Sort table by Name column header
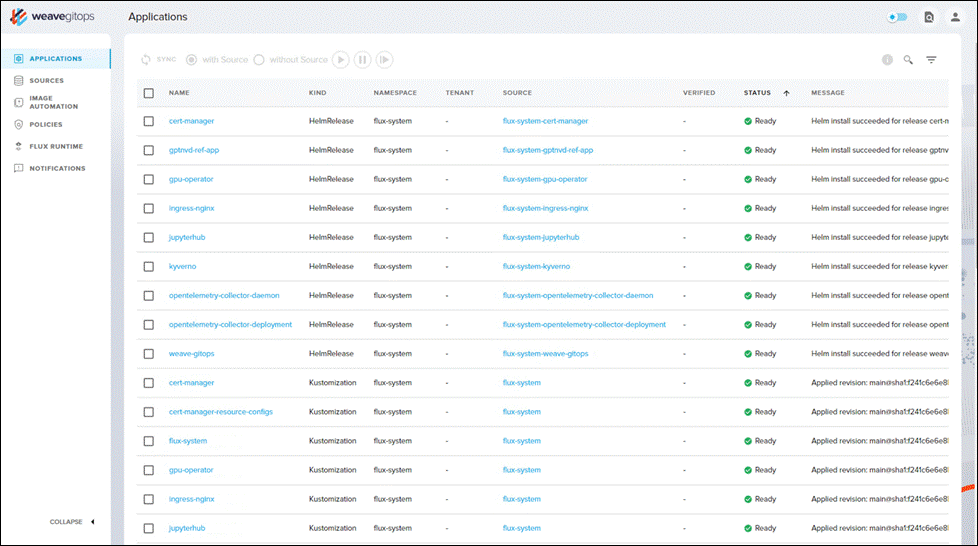 [179, 93]
